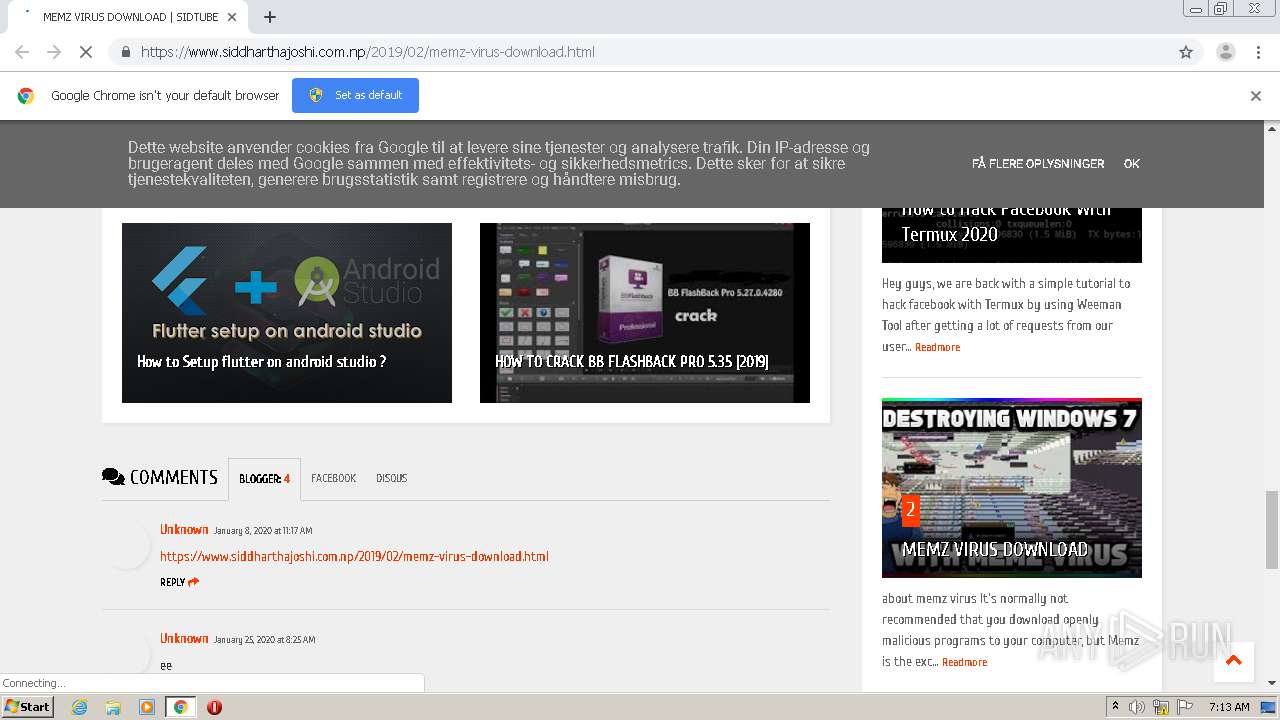
Task: Click the red back-to-top arrow button
Action: click(1233, 661)
